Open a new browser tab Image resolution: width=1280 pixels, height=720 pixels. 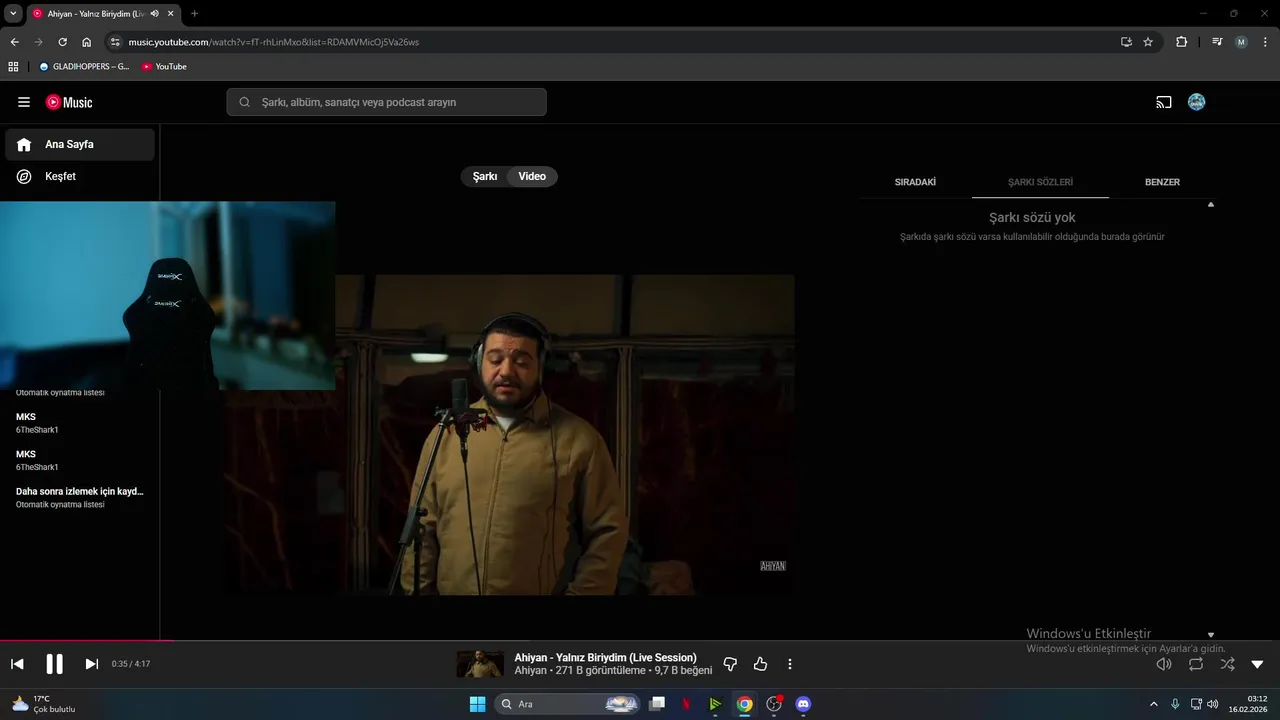(194, 14)
